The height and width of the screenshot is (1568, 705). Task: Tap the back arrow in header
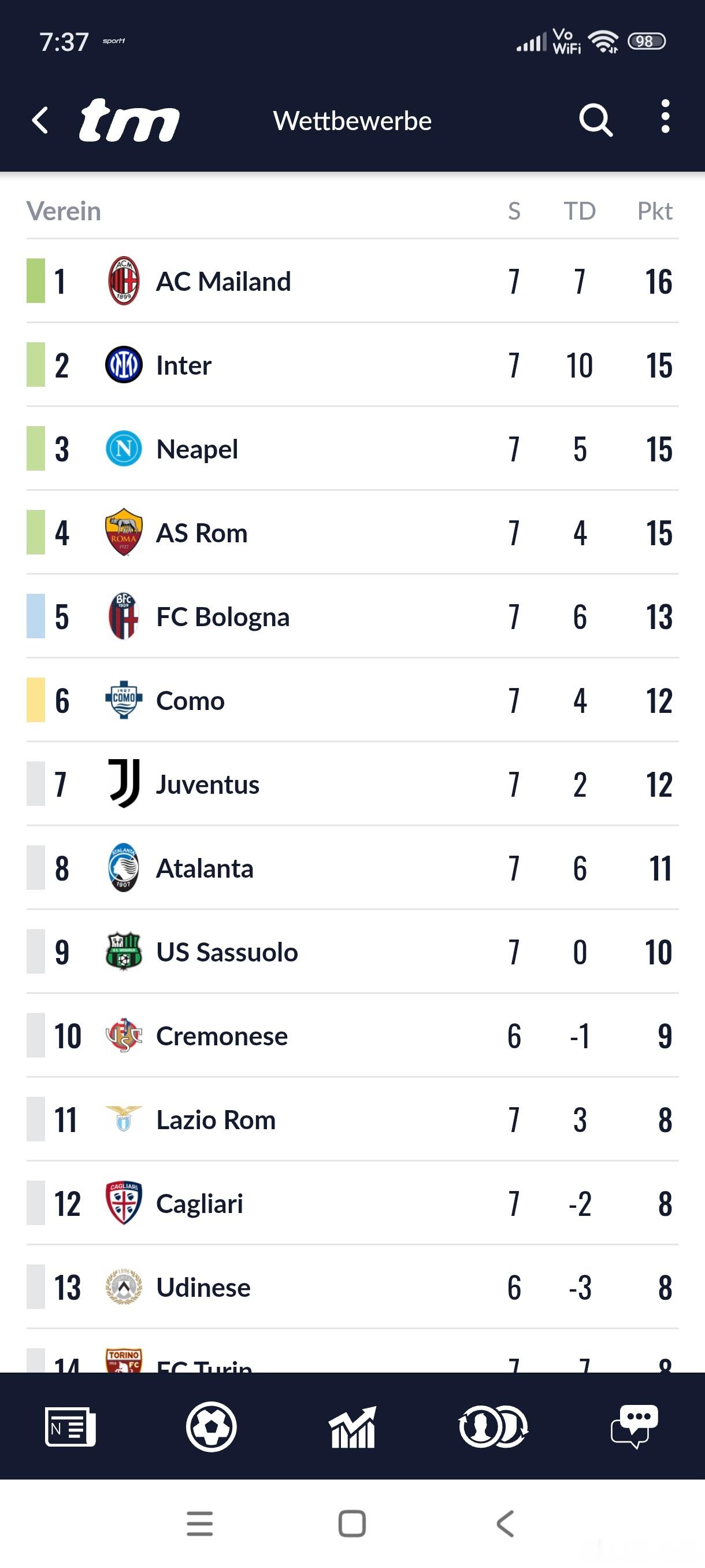click(x=40, y=120)
